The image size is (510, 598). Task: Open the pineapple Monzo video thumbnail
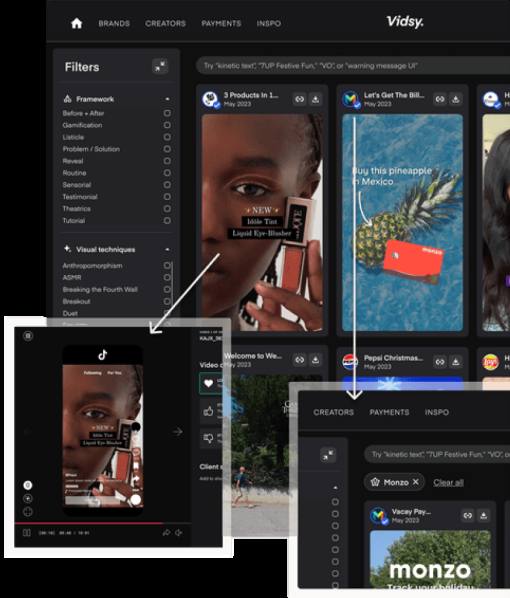[402, 223]
